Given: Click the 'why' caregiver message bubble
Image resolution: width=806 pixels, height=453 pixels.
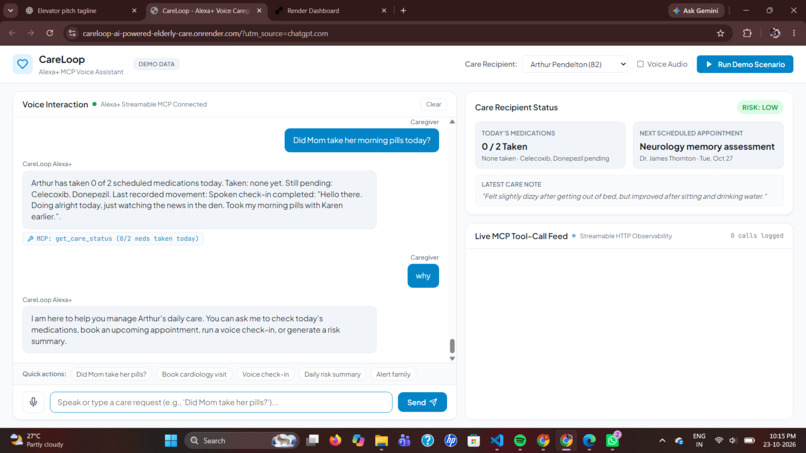Looking at the screenshot, I should pos(423,276).
